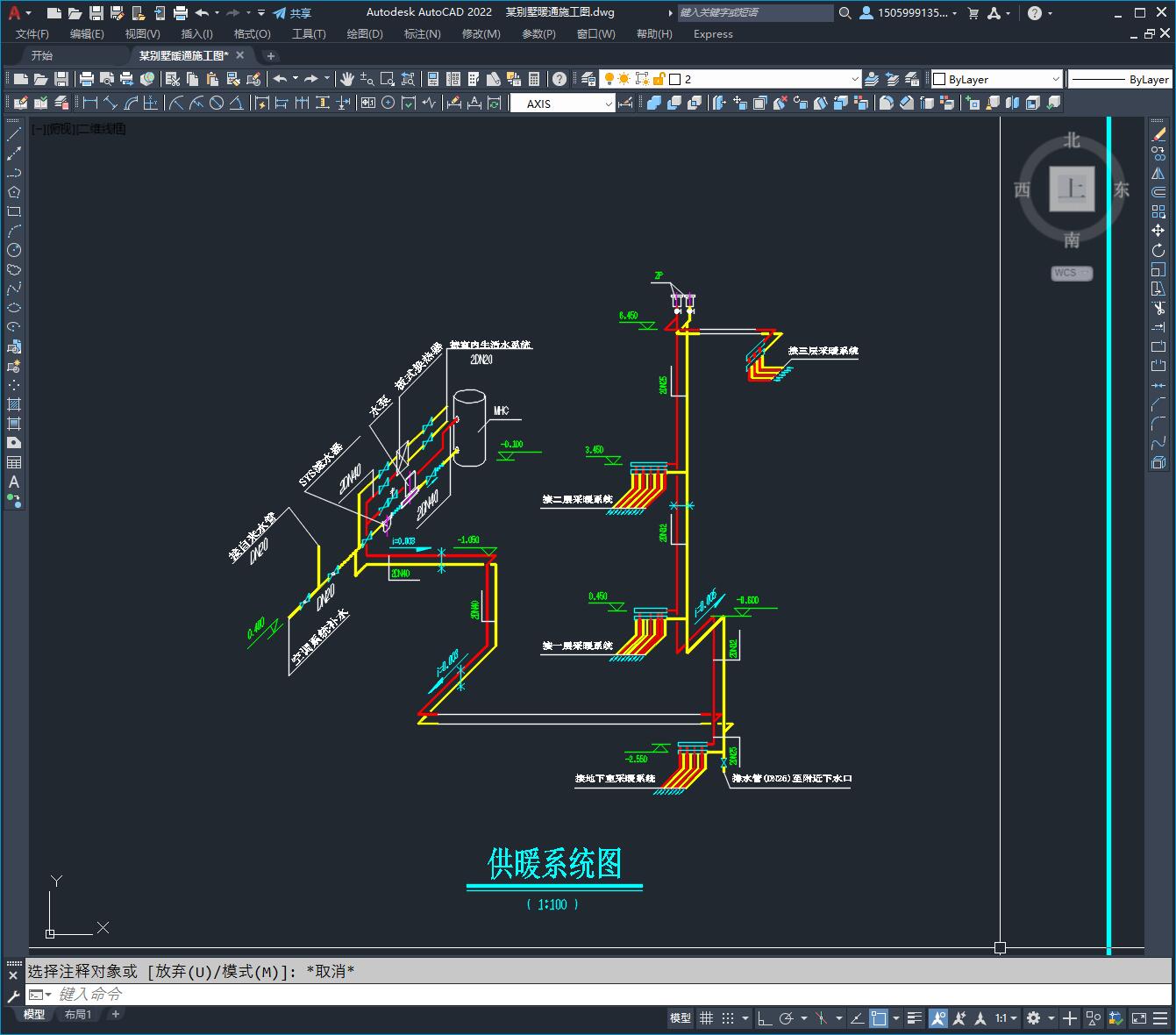Toggle ortho mode in status bar
Viewport: 1176px width, 1035px height.
click(x=765, y=1018)
